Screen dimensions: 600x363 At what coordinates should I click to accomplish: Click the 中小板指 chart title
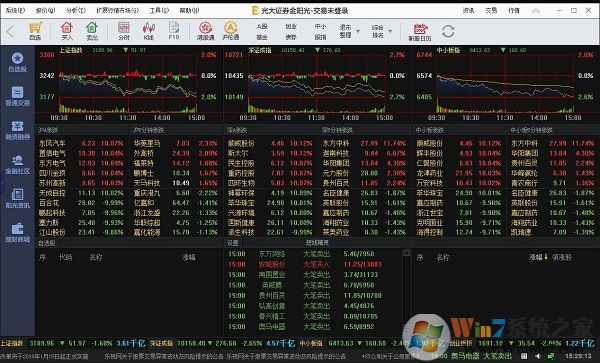448,50
